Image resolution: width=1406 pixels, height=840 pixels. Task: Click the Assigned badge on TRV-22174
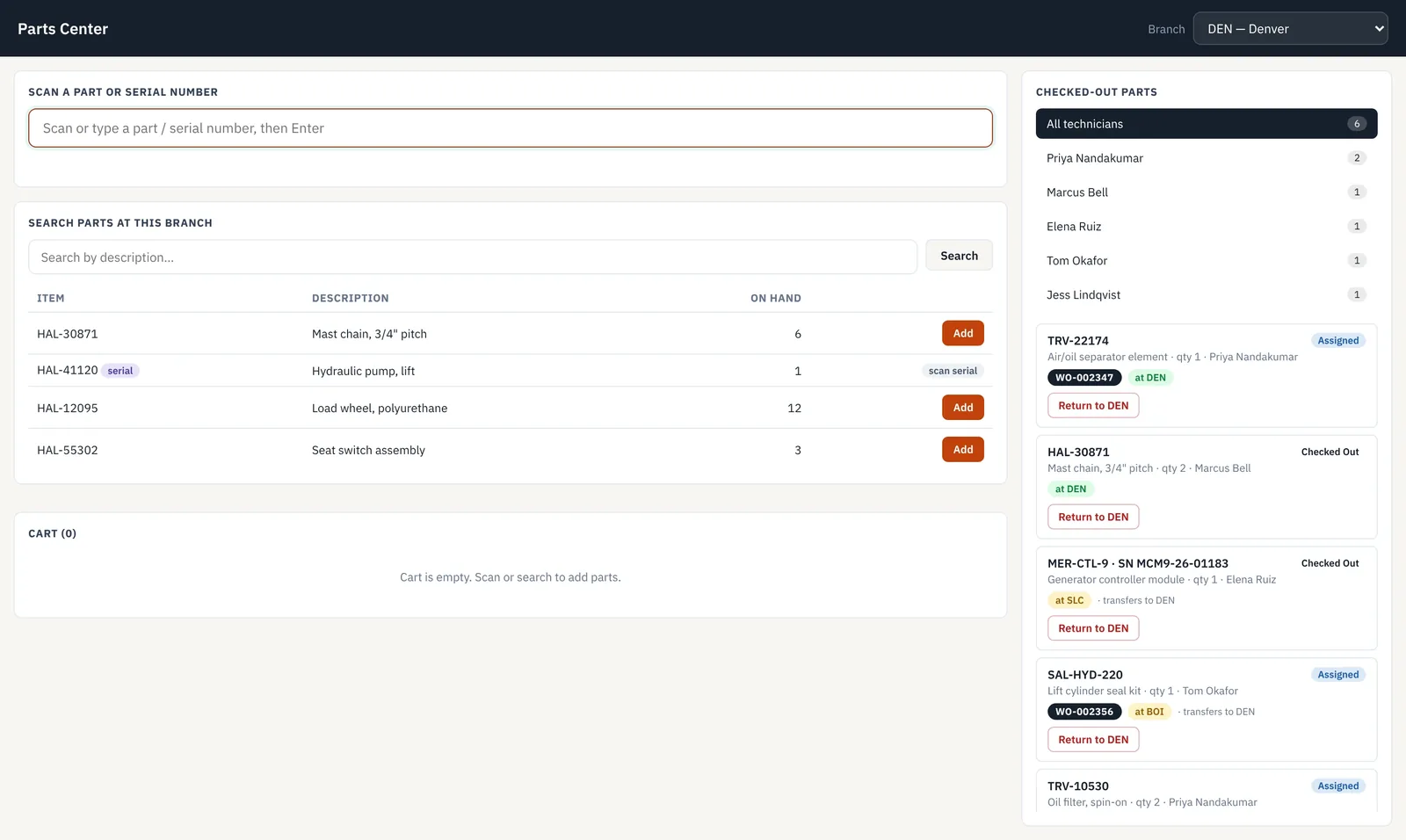coord(1337,341)
